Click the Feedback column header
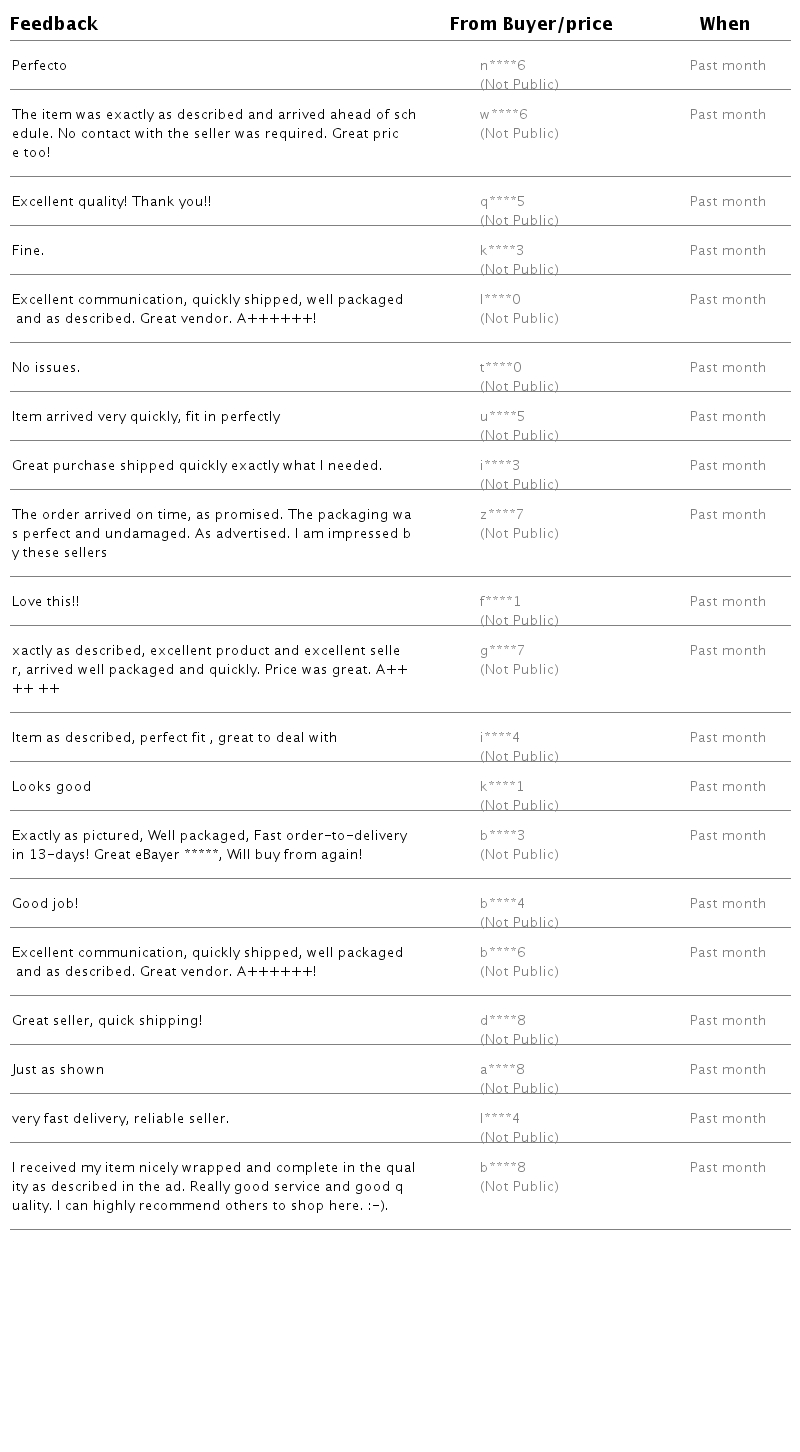The image size is (800, 1452). point(54,24)
